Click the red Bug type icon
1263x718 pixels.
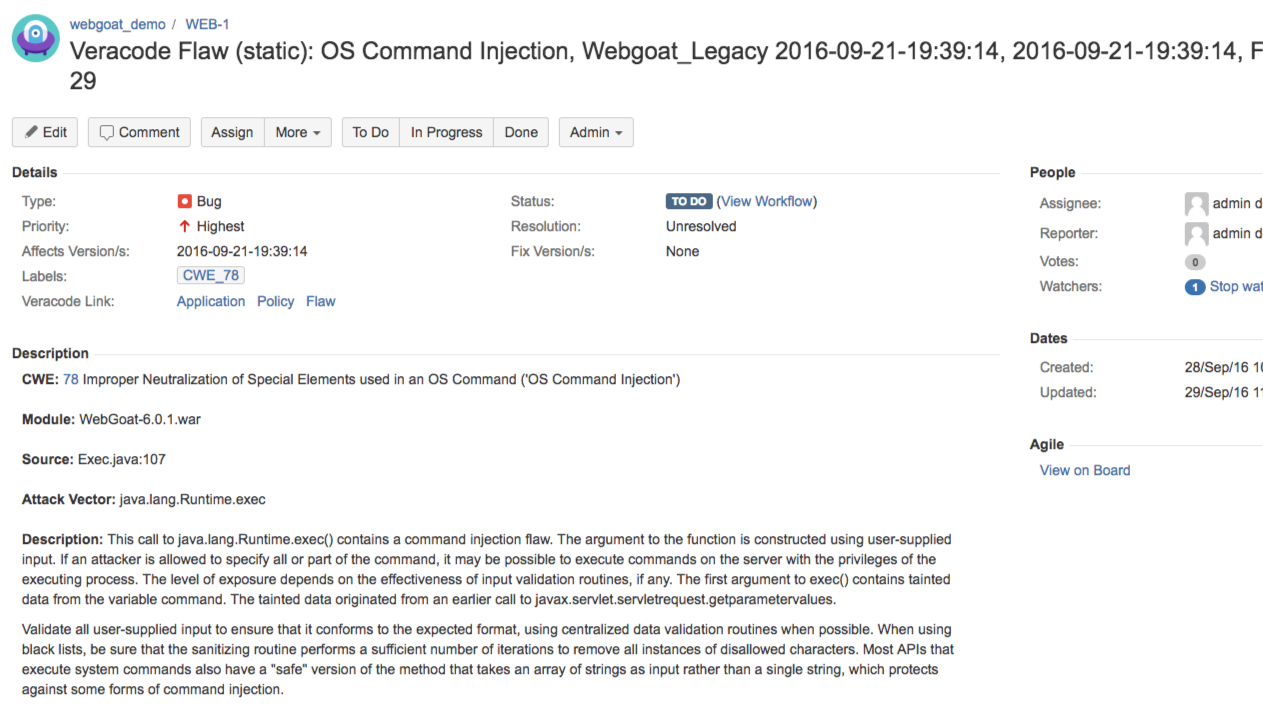point(185,201)
